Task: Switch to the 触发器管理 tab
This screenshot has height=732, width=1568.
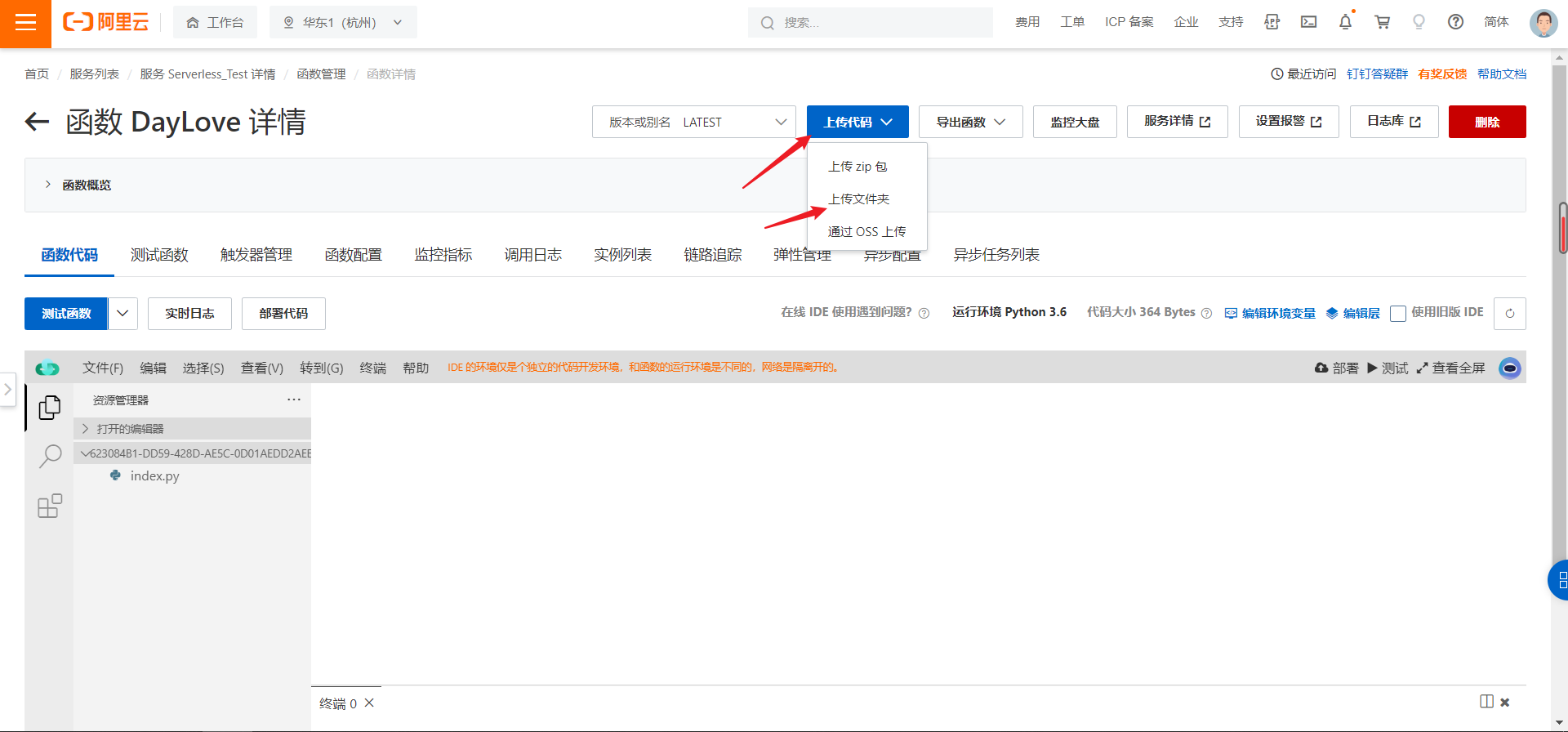Action: coord(256,255)
